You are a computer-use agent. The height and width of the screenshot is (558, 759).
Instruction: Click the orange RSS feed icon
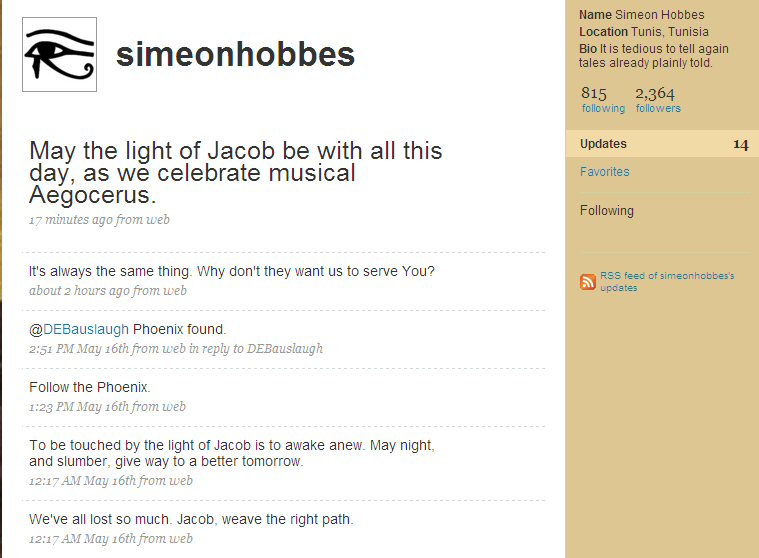pyautogui.click(x=588, y=282)
